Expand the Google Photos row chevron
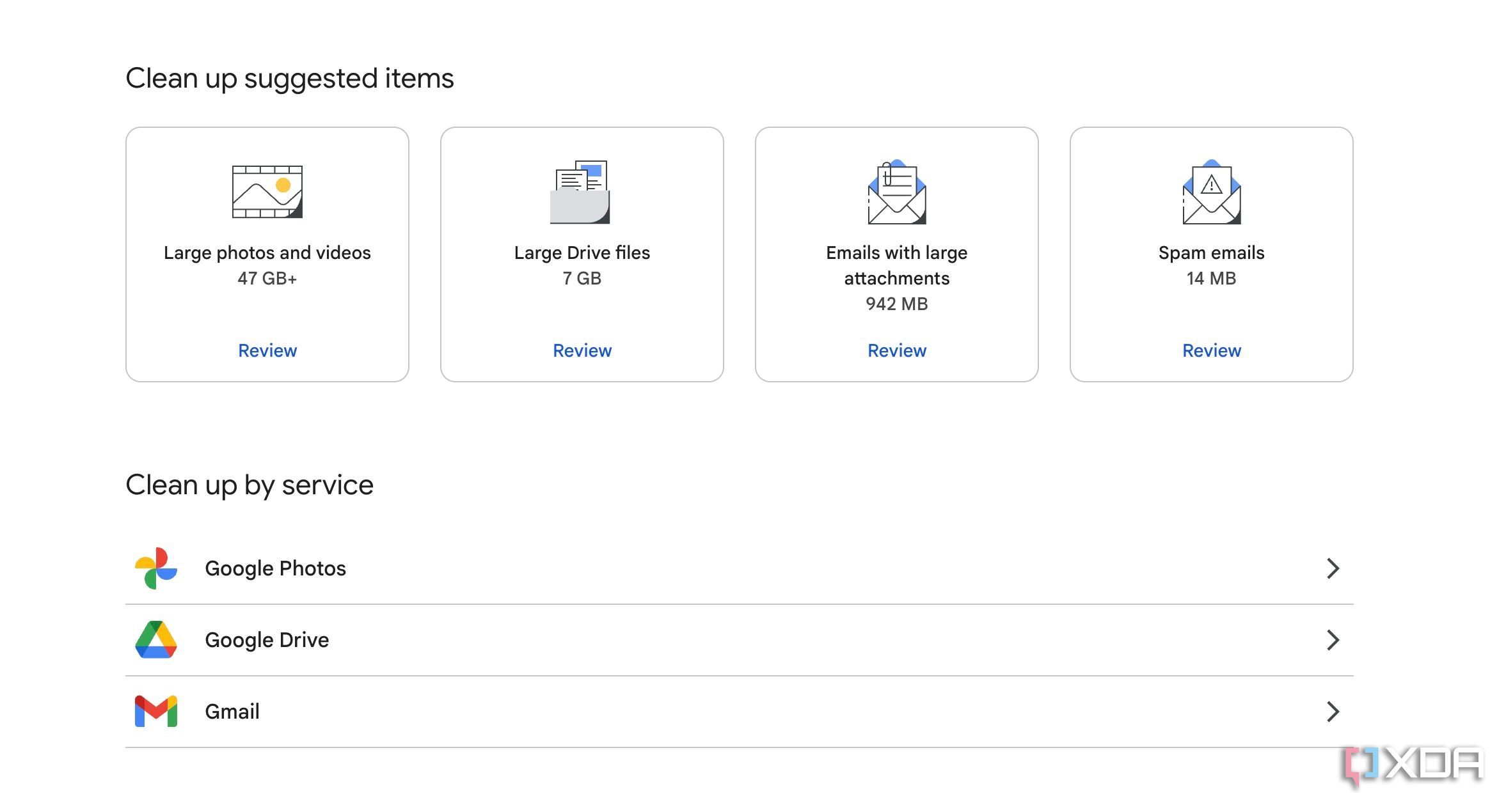 click(1333, 568)
